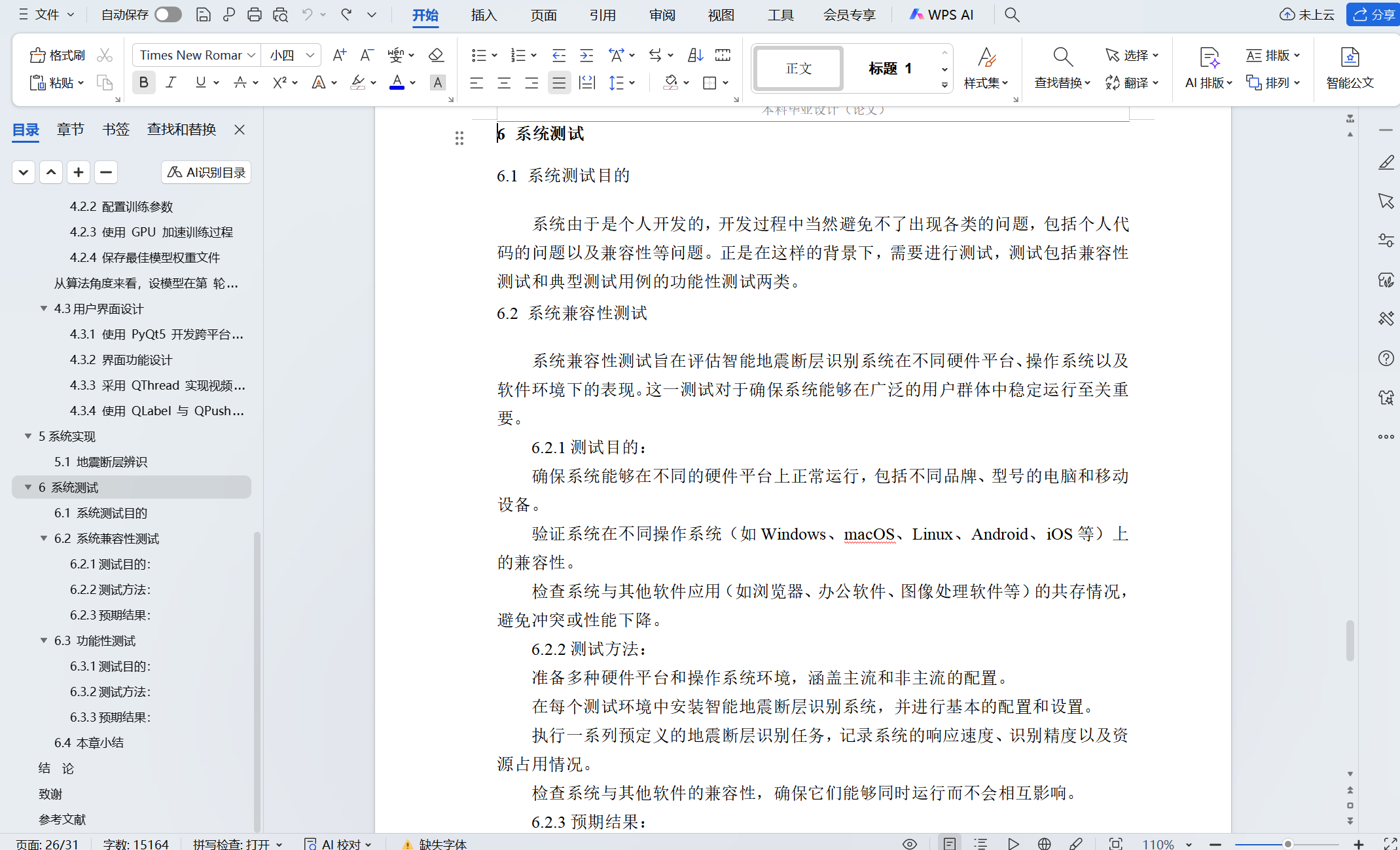Image resolution: width=1400 pixels, height=850 pixels.
Task: Toggle Bold formatting
Action: [x=143, y=83]
